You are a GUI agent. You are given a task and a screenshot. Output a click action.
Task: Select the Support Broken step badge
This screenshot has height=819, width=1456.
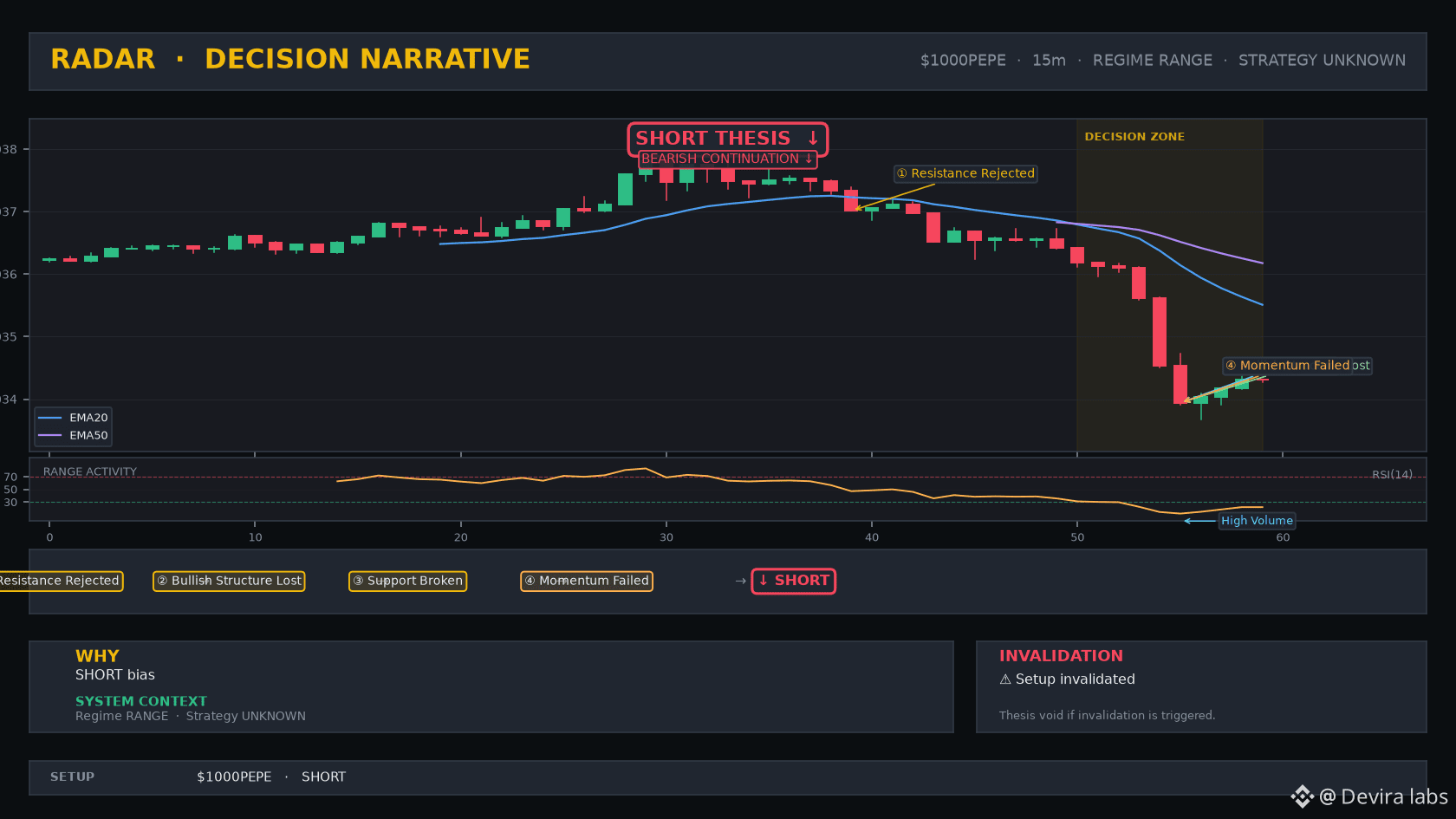click(x=407, y=581)
